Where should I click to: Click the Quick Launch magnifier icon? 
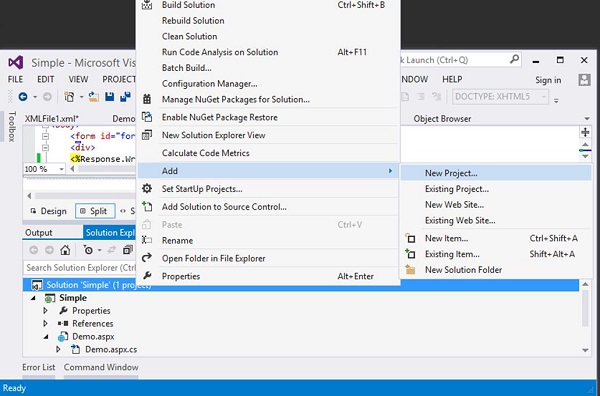click(515, 59)
